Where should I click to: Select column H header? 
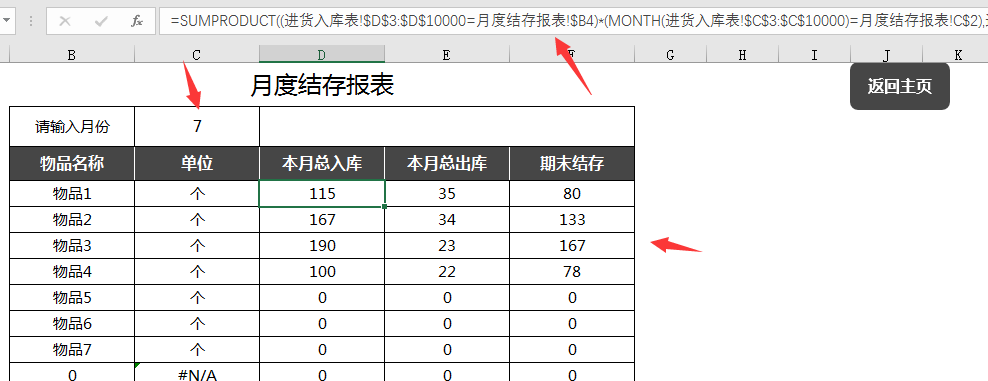(742, 55)
